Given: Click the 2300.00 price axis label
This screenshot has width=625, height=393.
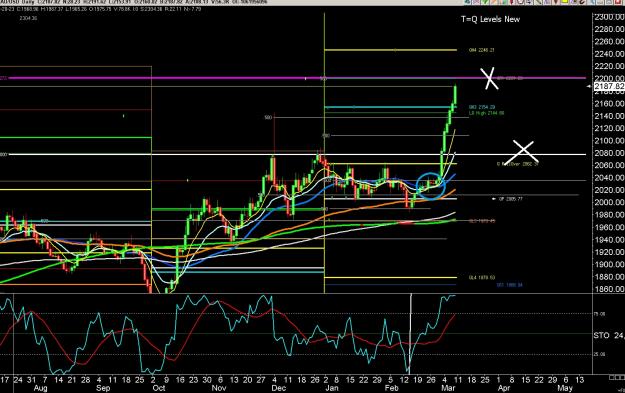Looking at the screenshot, I should [609, 17].
